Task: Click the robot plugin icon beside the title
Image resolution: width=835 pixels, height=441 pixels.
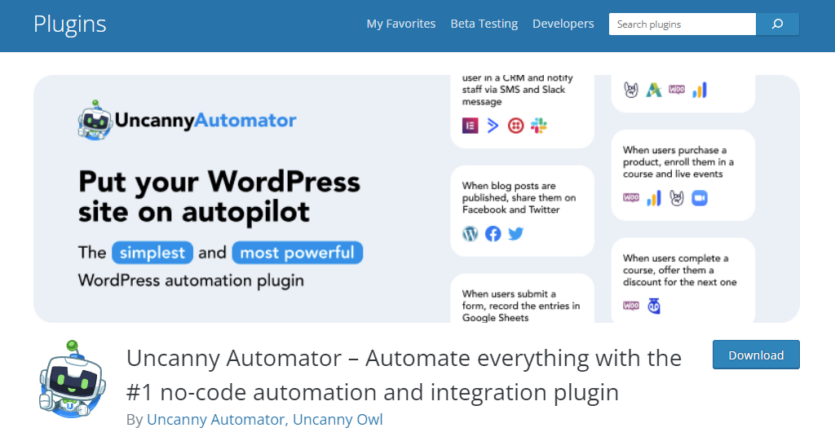Action: point(72,379)
